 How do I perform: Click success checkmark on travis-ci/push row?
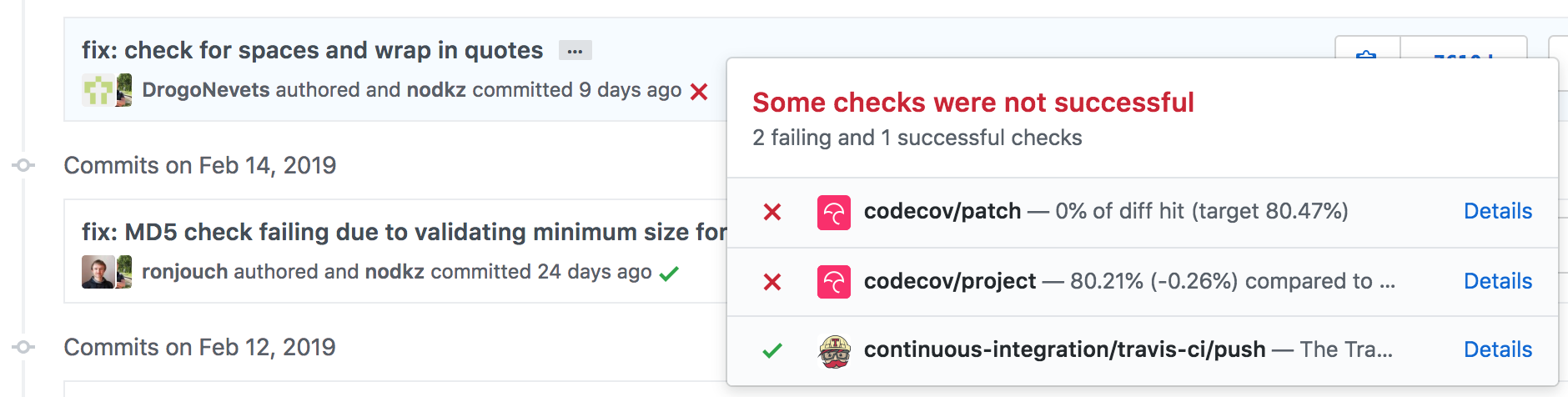772,350
